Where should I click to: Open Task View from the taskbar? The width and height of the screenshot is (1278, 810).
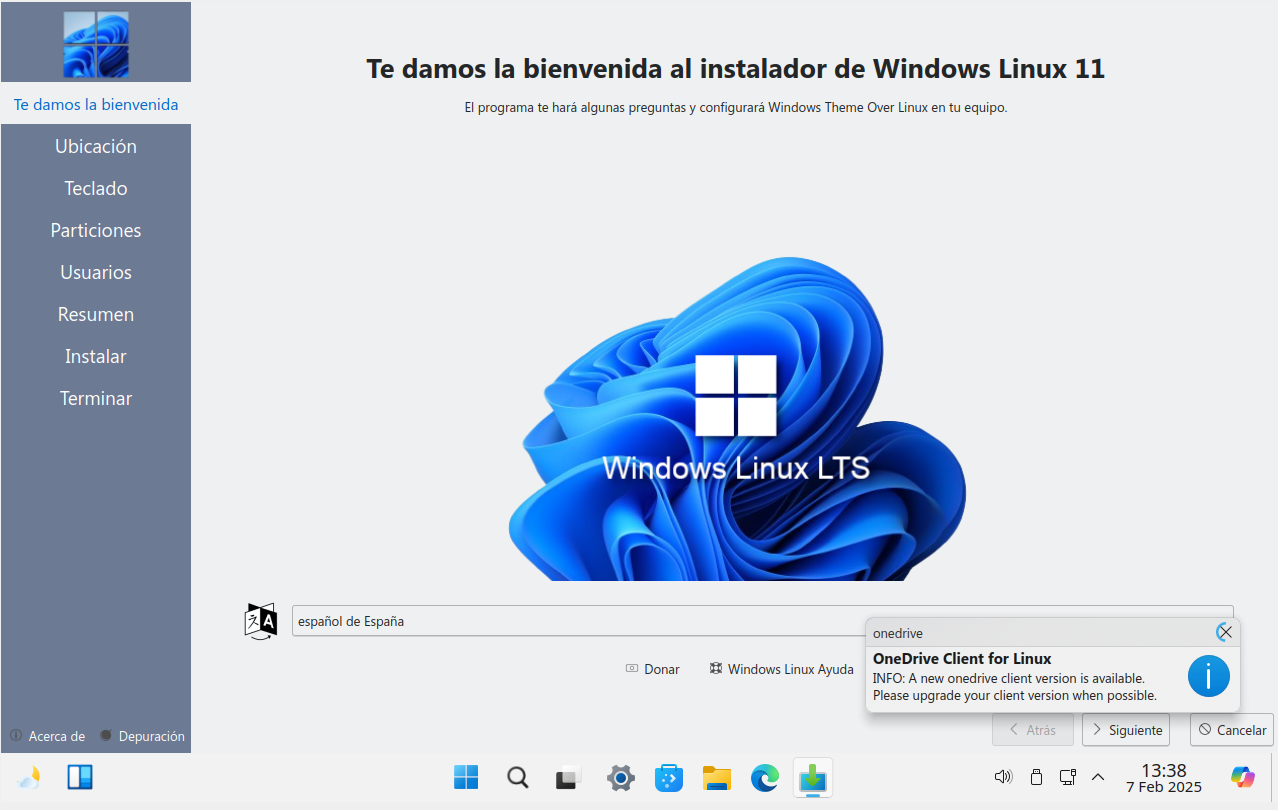568,777
